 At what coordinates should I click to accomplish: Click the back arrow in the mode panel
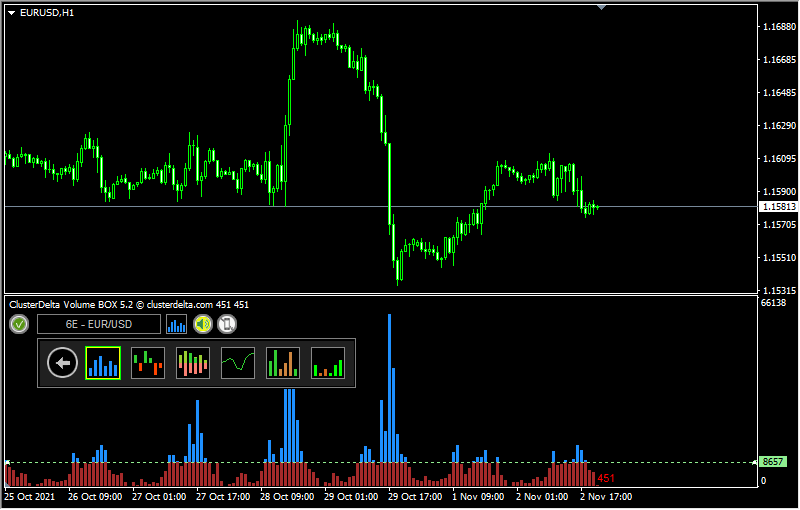pyautogui.click(x=63, y=363)
